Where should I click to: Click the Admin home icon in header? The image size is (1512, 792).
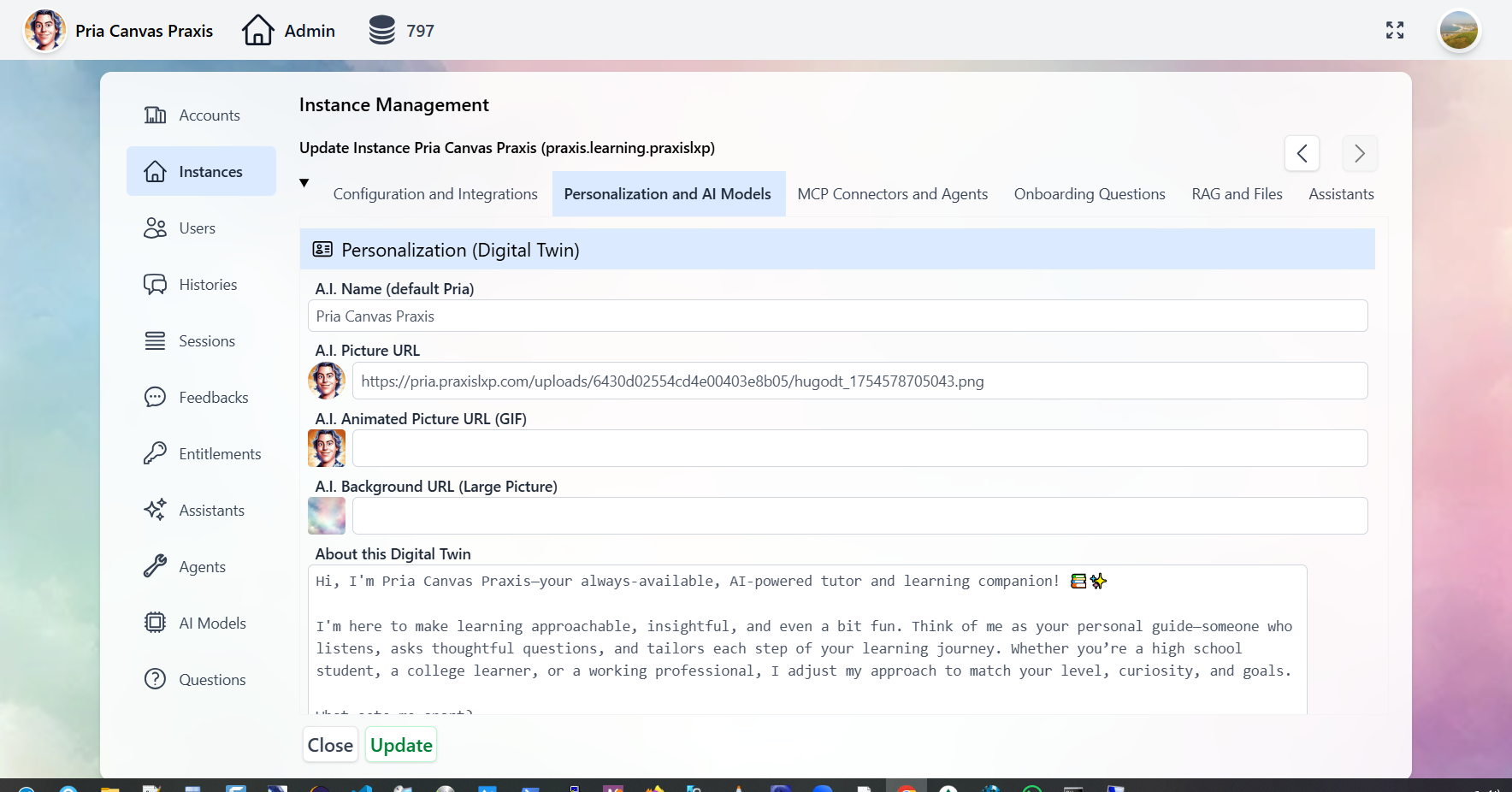point(257,31)
